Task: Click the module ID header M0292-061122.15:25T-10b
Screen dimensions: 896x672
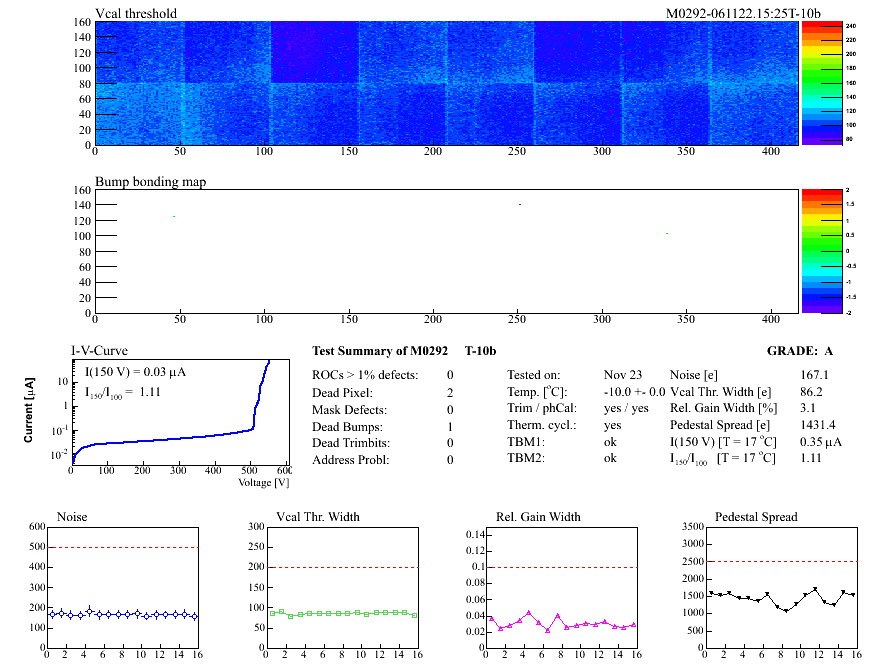Action: [743, 14]
